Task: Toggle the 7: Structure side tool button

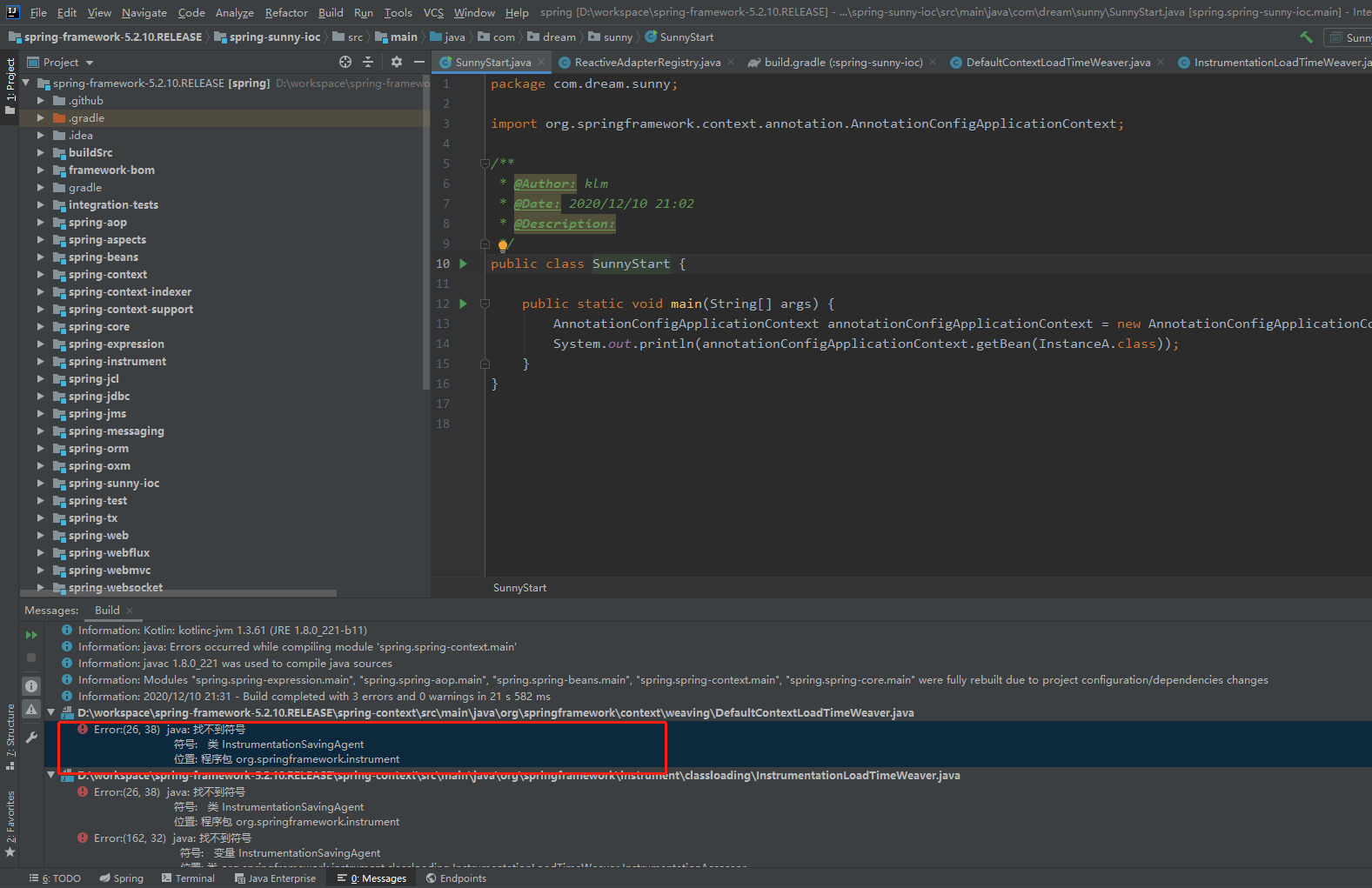Action: pos(10,737)
